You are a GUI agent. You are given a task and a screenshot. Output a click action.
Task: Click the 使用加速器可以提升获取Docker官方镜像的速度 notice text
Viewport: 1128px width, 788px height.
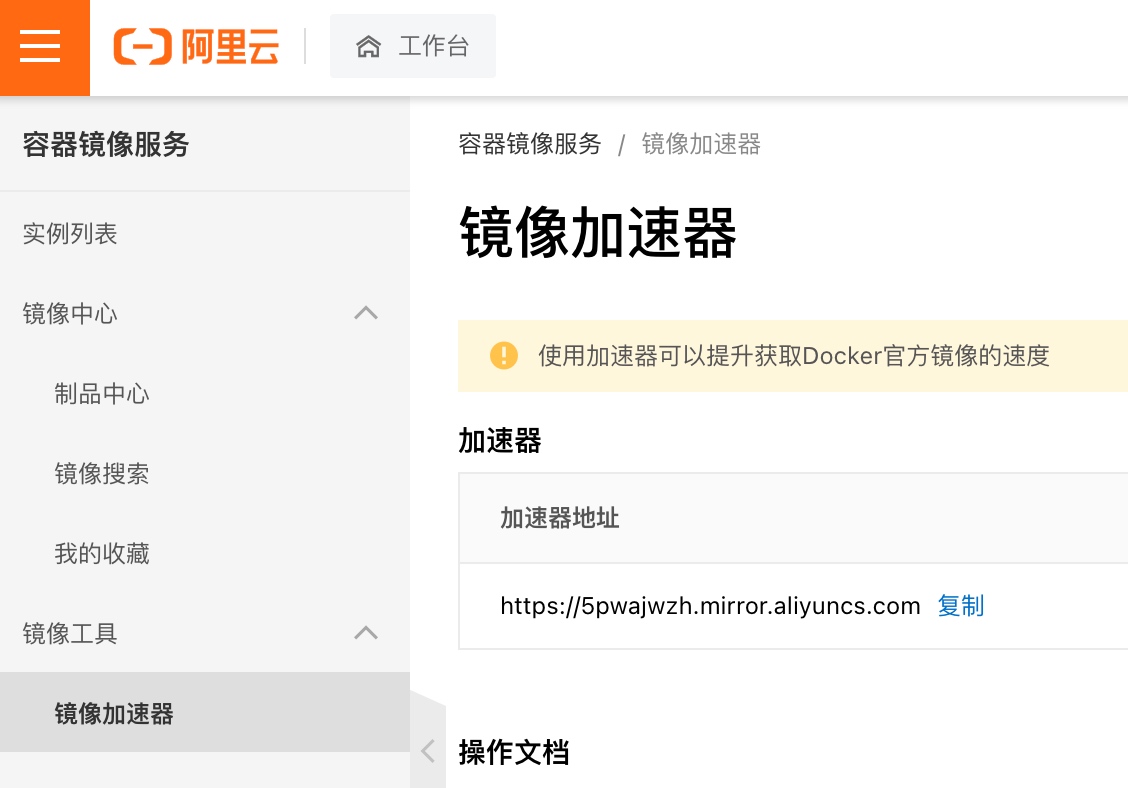(x=794, y=355)
